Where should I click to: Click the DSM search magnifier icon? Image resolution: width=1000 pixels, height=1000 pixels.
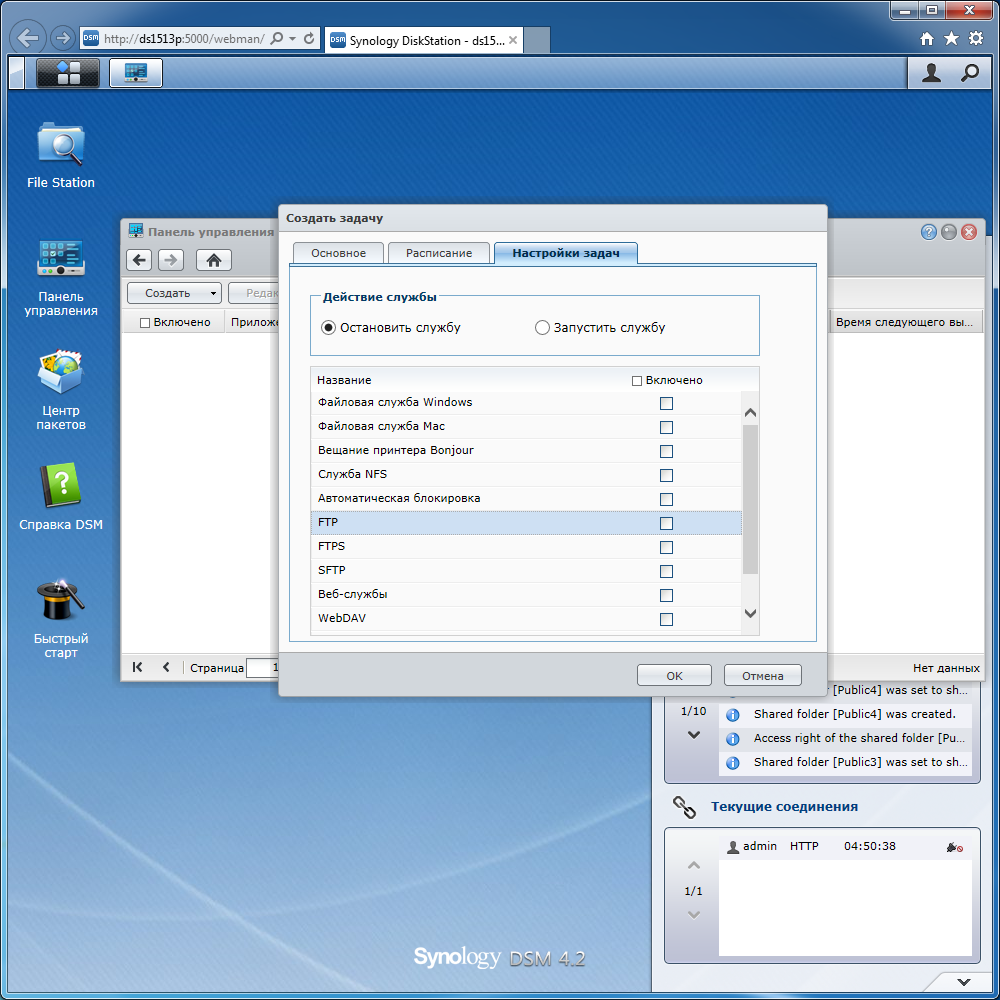(x=969, y=73)
